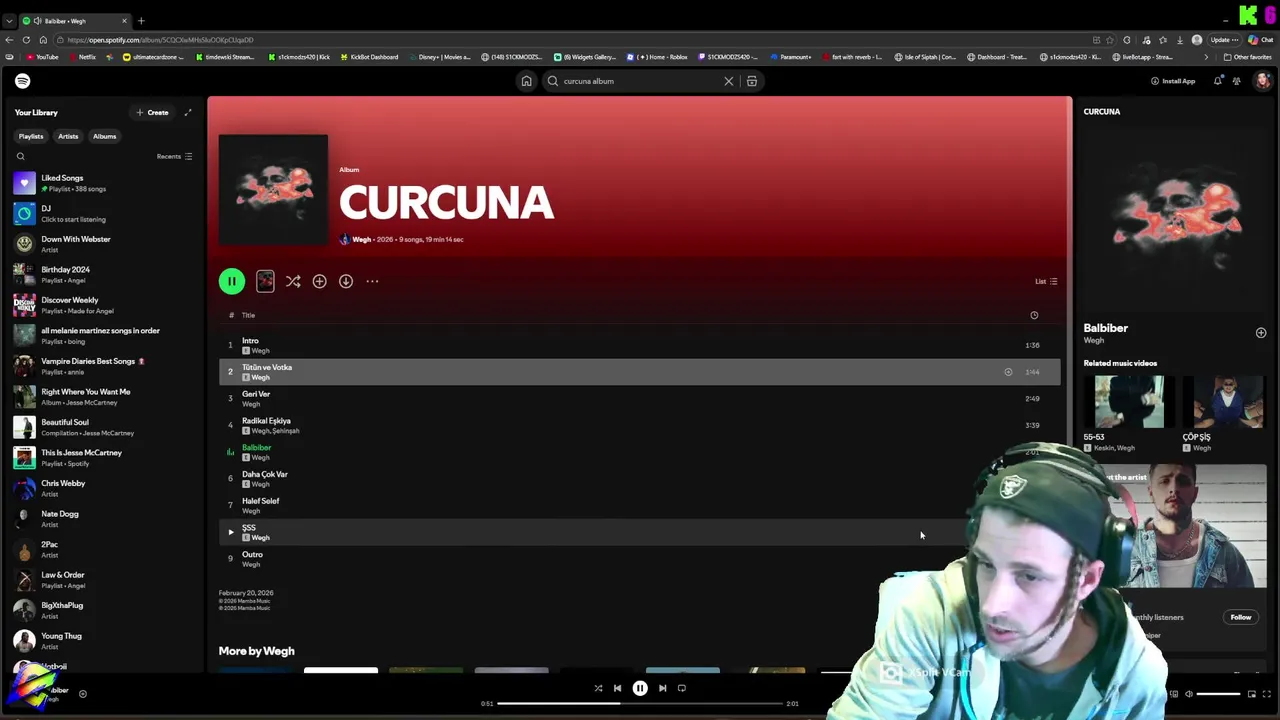Follow the artist in the side panel

click(x=1240, y=617)
